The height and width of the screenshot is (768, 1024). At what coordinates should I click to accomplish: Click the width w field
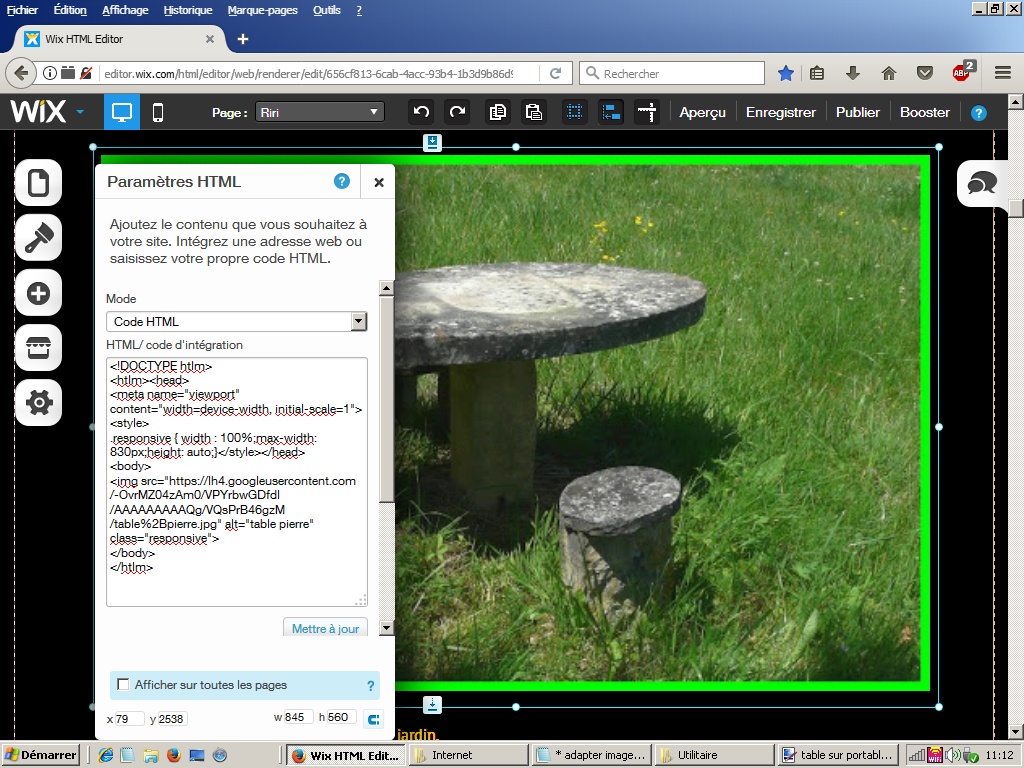pyautogui.click(x=298, y=717)
